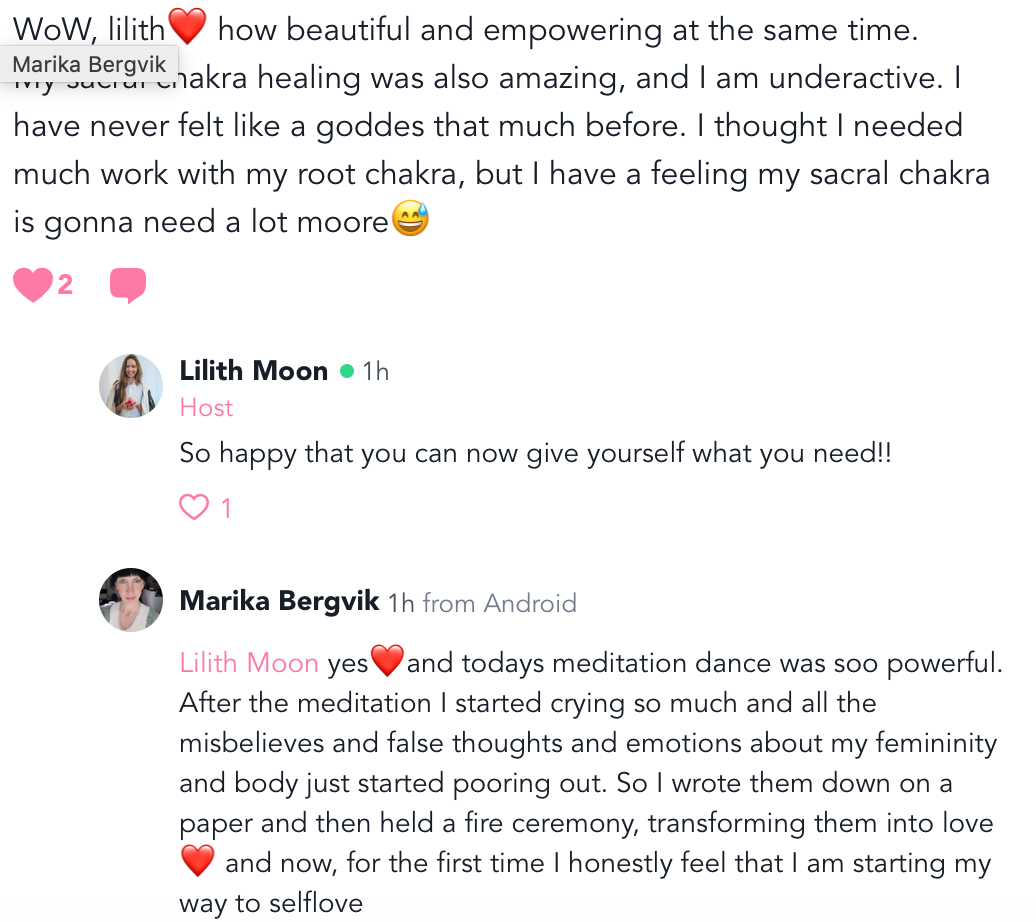Like the main post with the pink heart
The height and width of the screenshot is (922, 1036).
coord(32,286)
